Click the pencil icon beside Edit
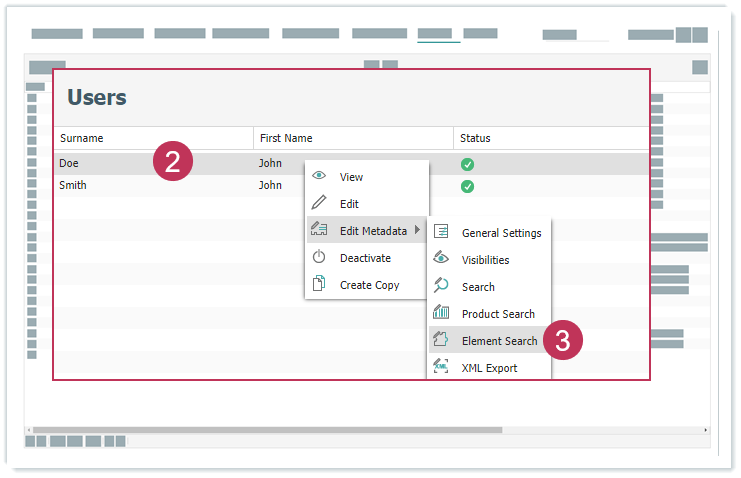Image resolution: width=741 pixels, height=478 pixels. click(x=319, y=203)
